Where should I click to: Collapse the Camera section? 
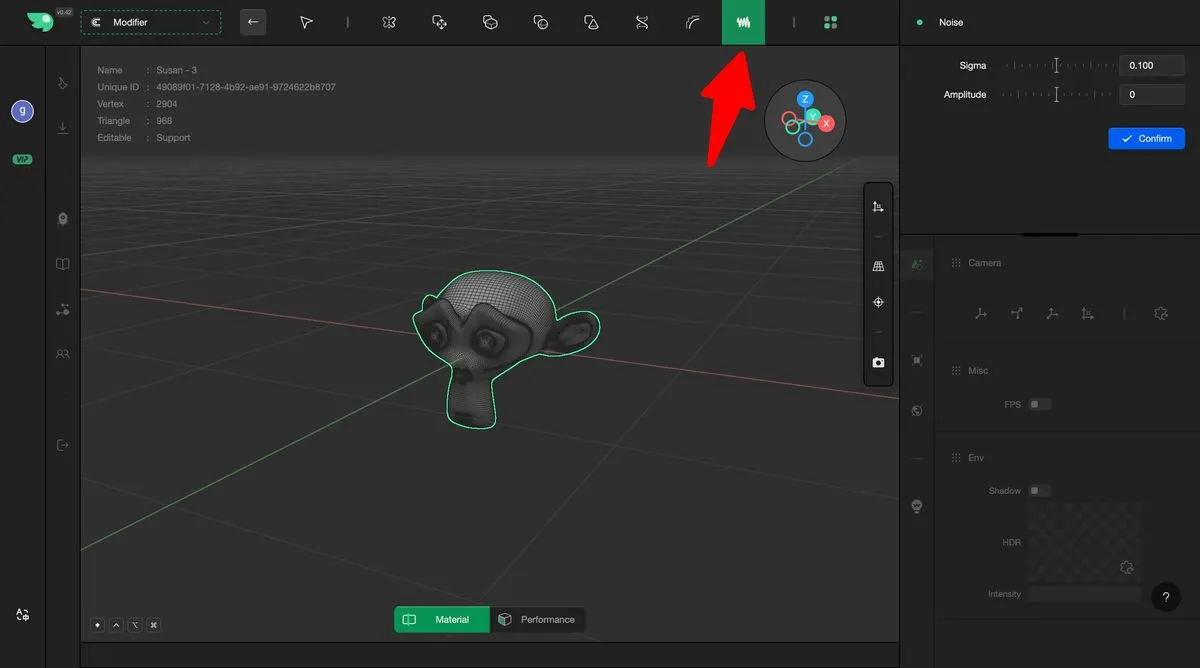coord(984,263)
